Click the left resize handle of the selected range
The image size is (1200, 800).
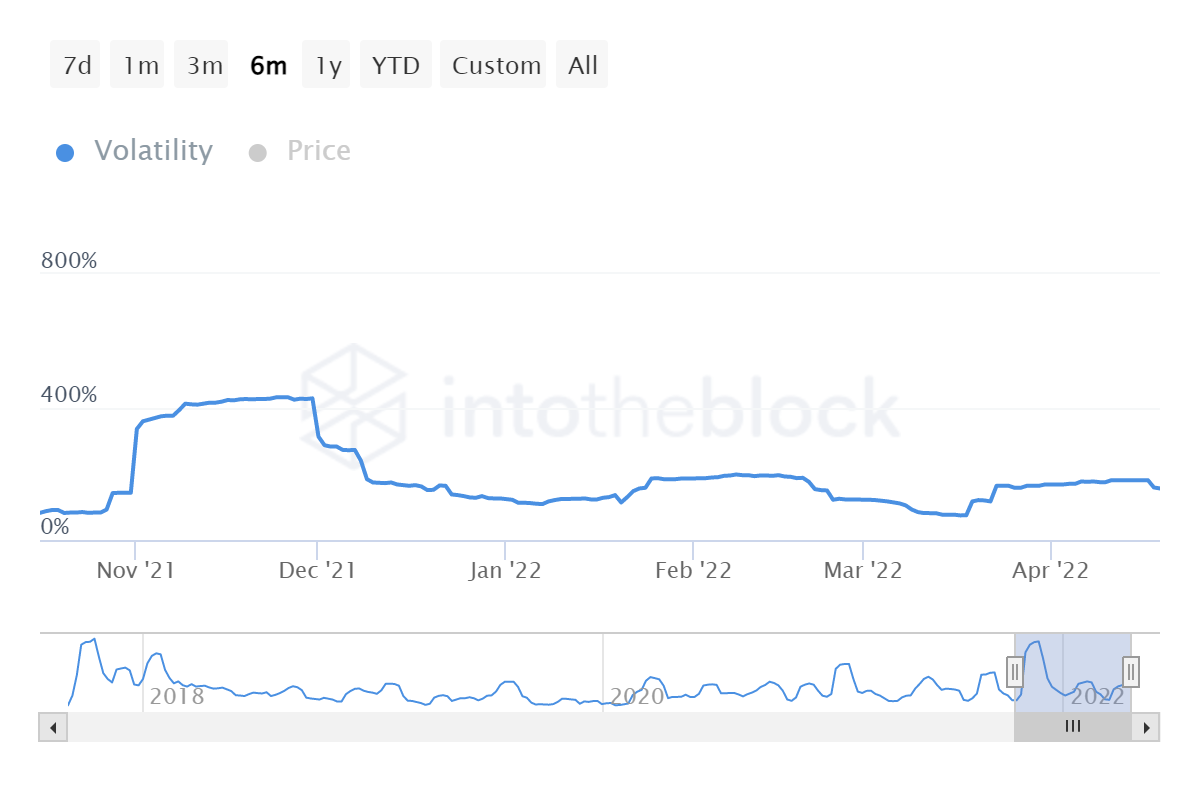coord(1015,672)
